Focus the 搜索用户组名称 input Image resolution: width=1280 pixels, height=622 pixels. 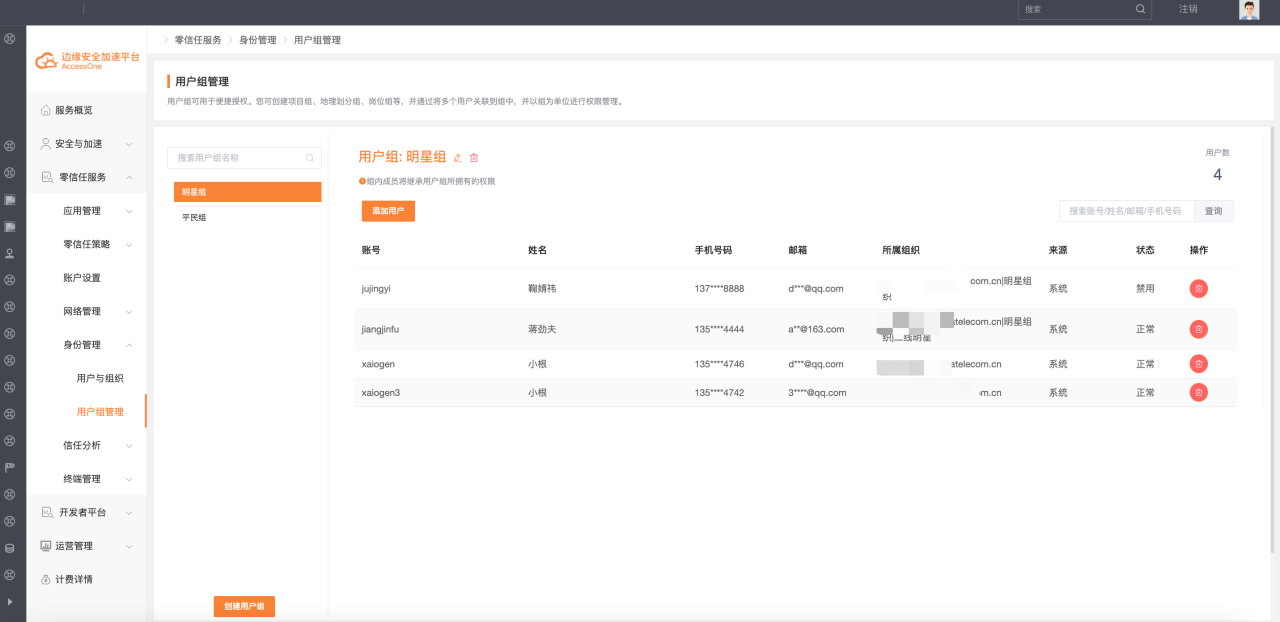coord(244,158)
